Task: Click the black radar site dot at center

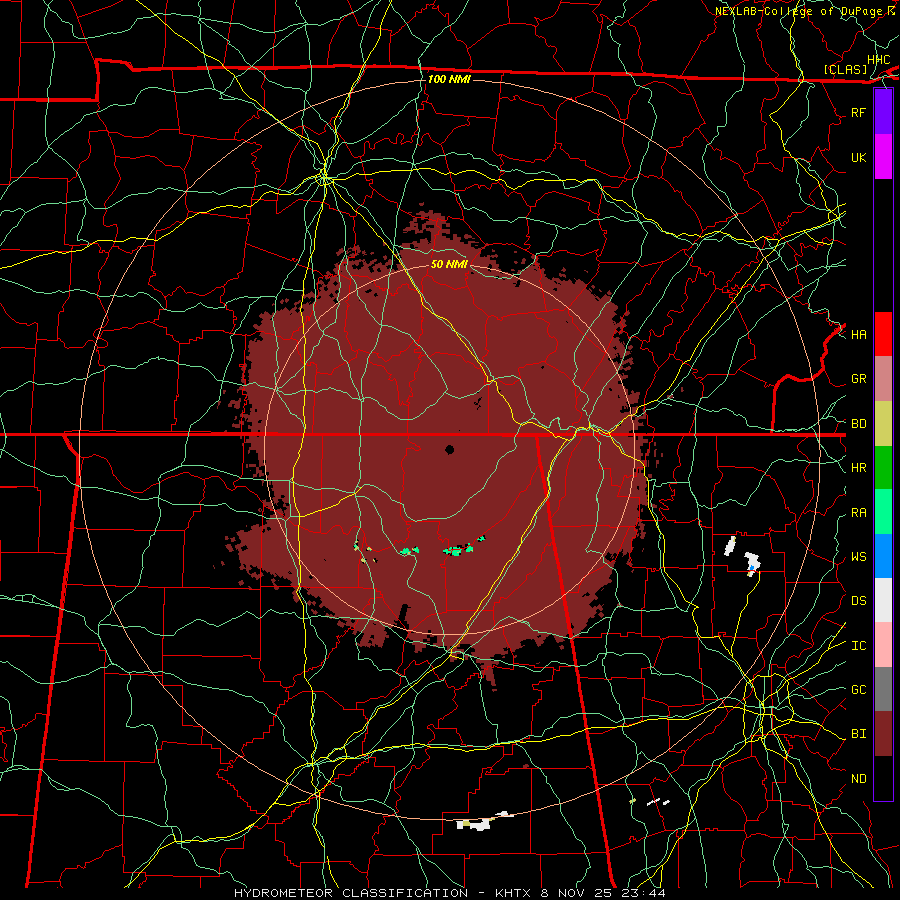Action: pyautogui.click(x=449, y=449)
